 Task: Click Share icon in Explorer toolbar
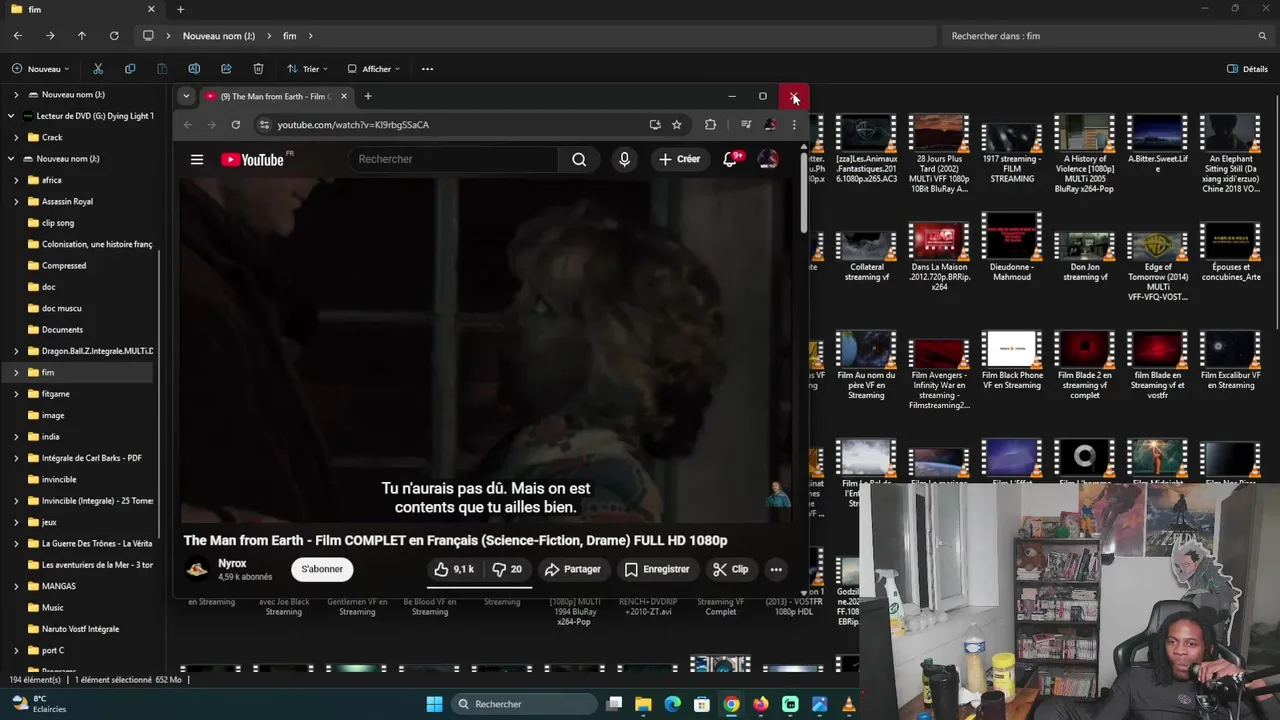pyautogui.click(x=226, y=69)
